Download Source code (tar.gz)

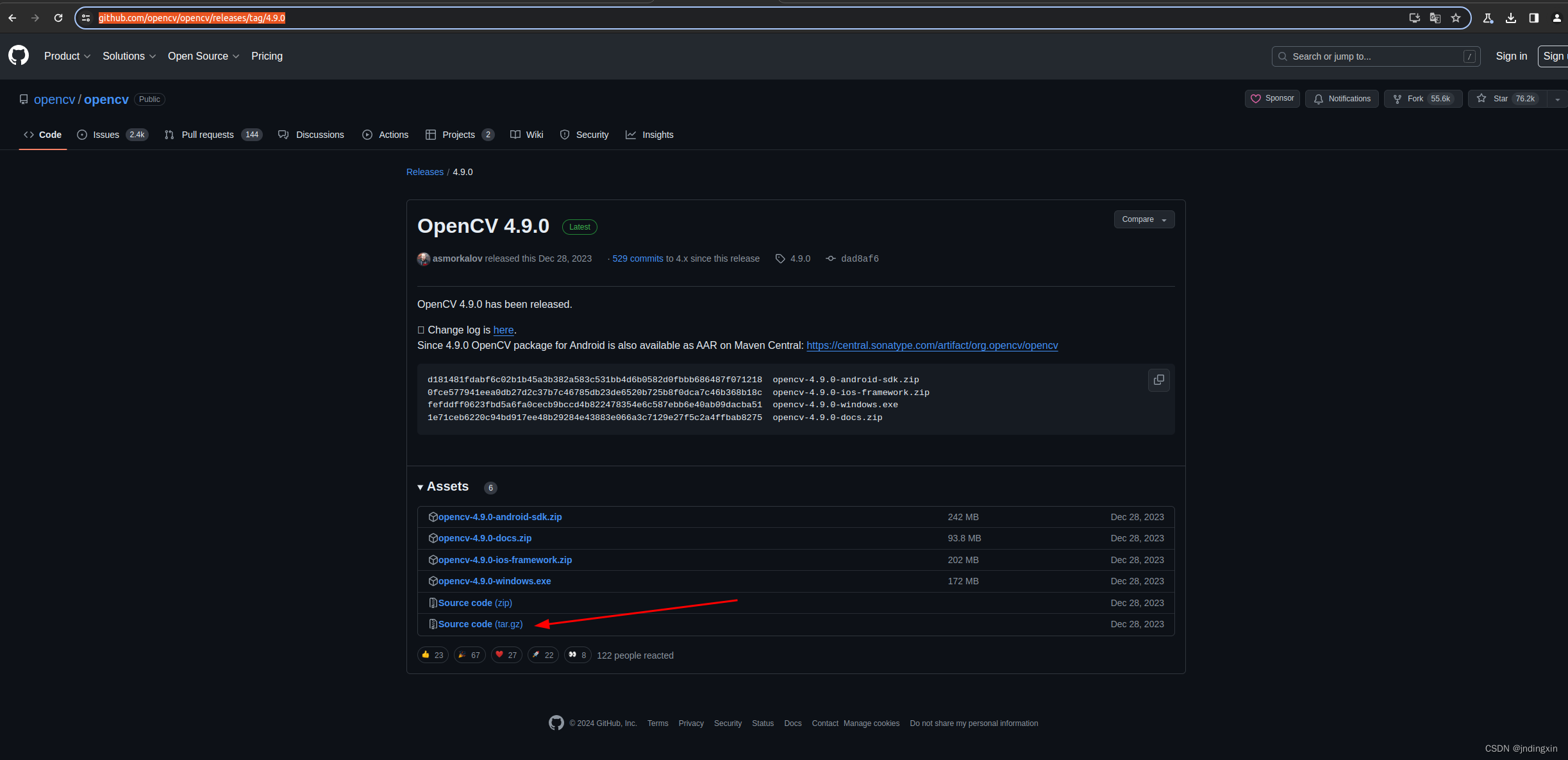pos(480,624)
